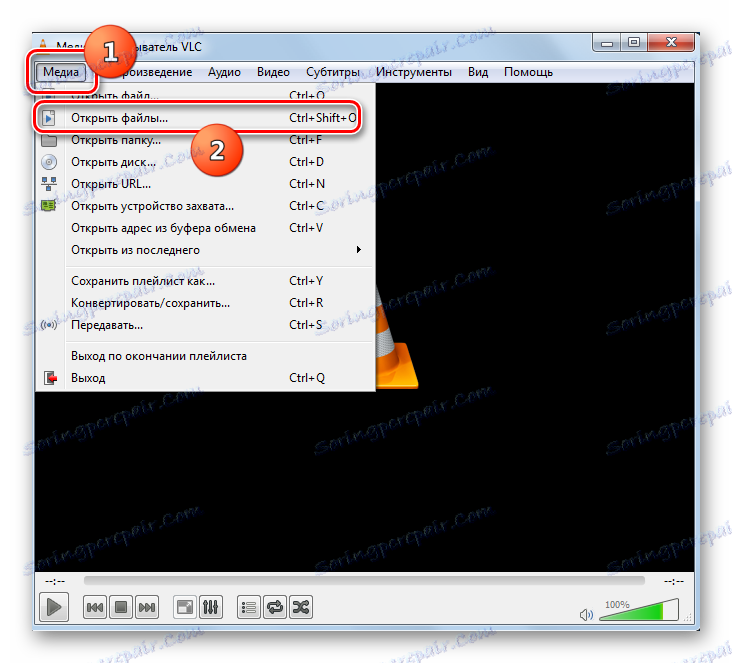Open the Аудио menu
This screenshot has height=663, width=732.
tap(224, 72)
